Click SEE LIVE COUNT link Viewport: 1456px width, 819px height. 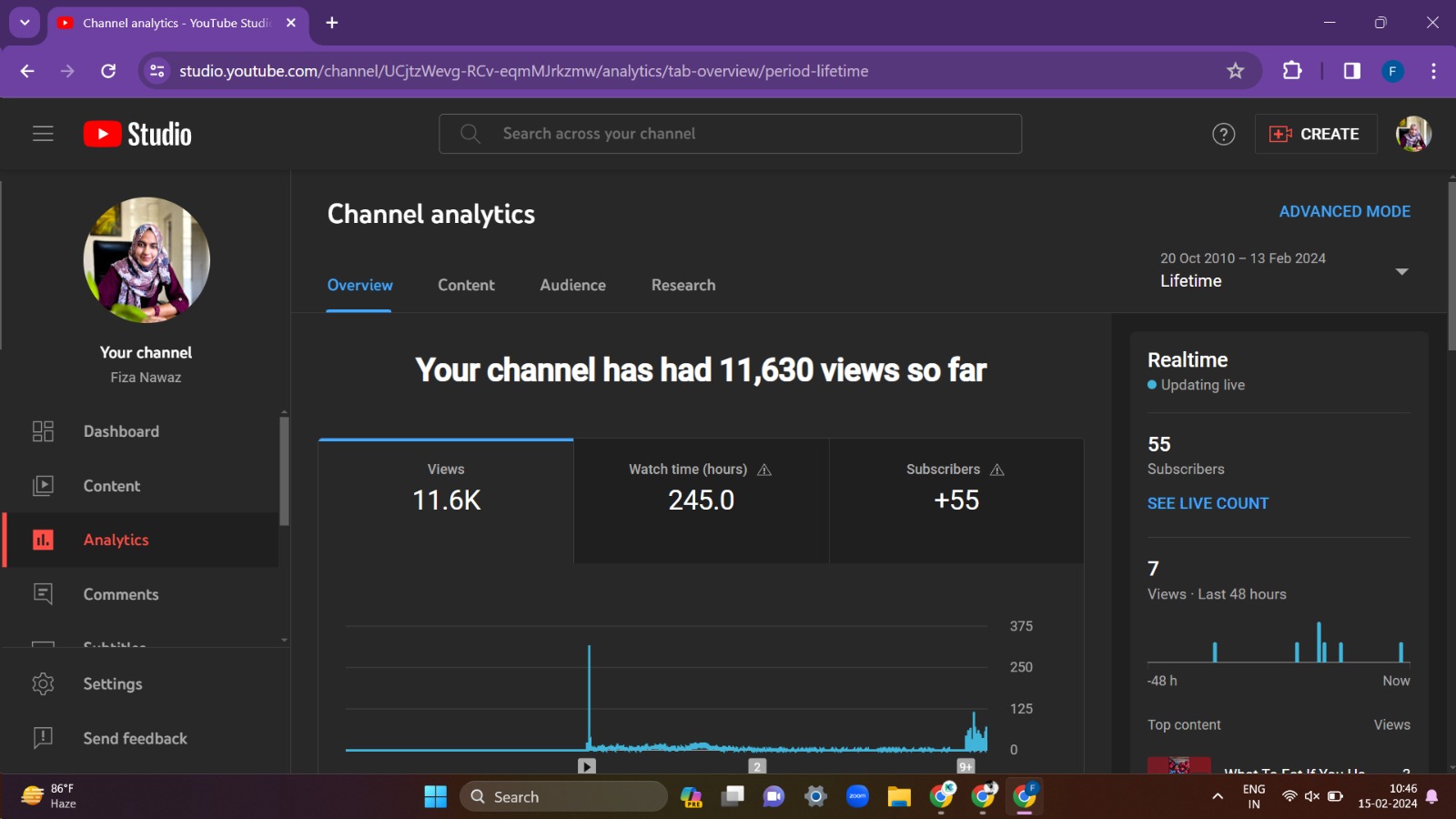click(1208, 503)
